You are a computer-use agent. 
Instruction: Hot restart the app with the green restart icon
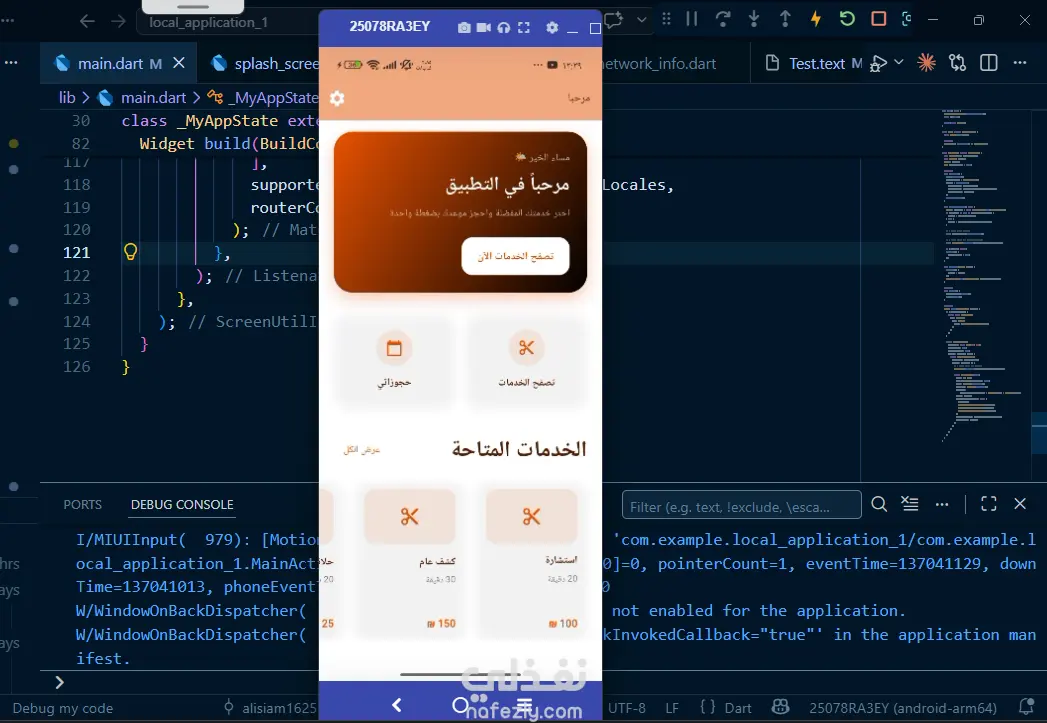point(847,19)
